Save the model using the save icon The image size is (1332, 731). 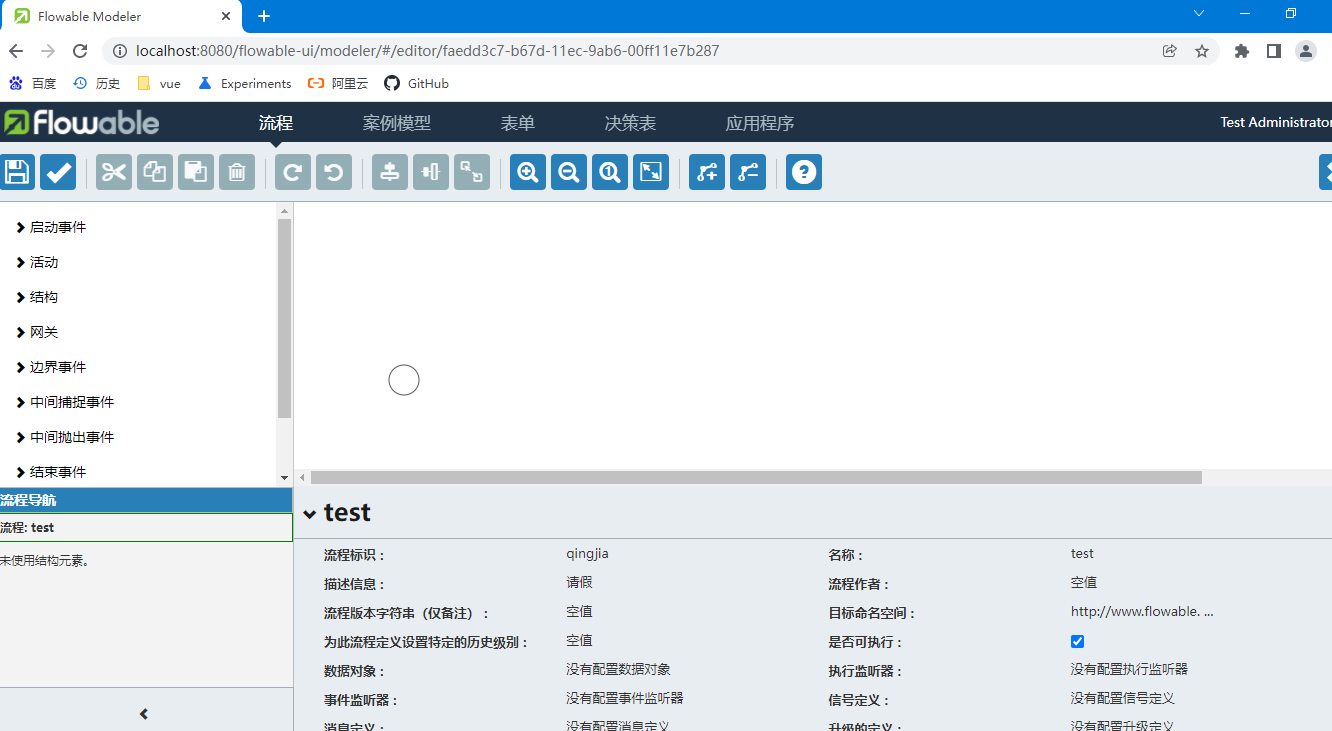pyautogui.click(x=17, y=172)
